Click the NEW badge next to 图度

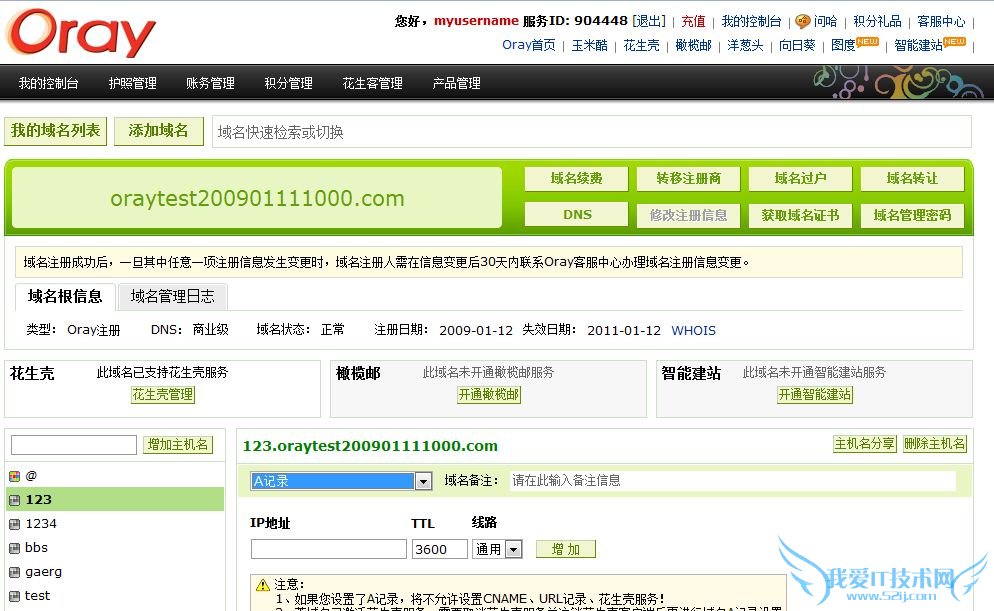867,42
